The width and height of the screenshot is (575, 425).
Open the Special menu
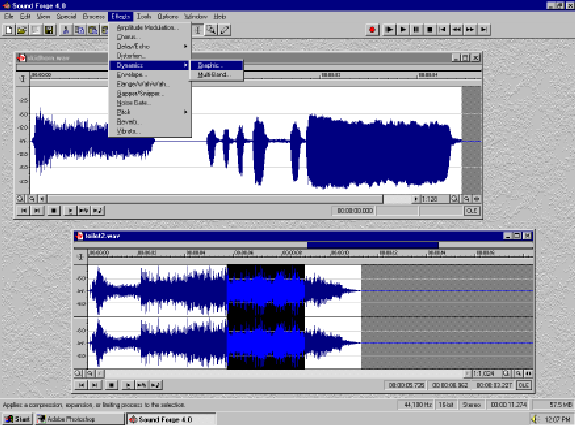click(66, 17)
